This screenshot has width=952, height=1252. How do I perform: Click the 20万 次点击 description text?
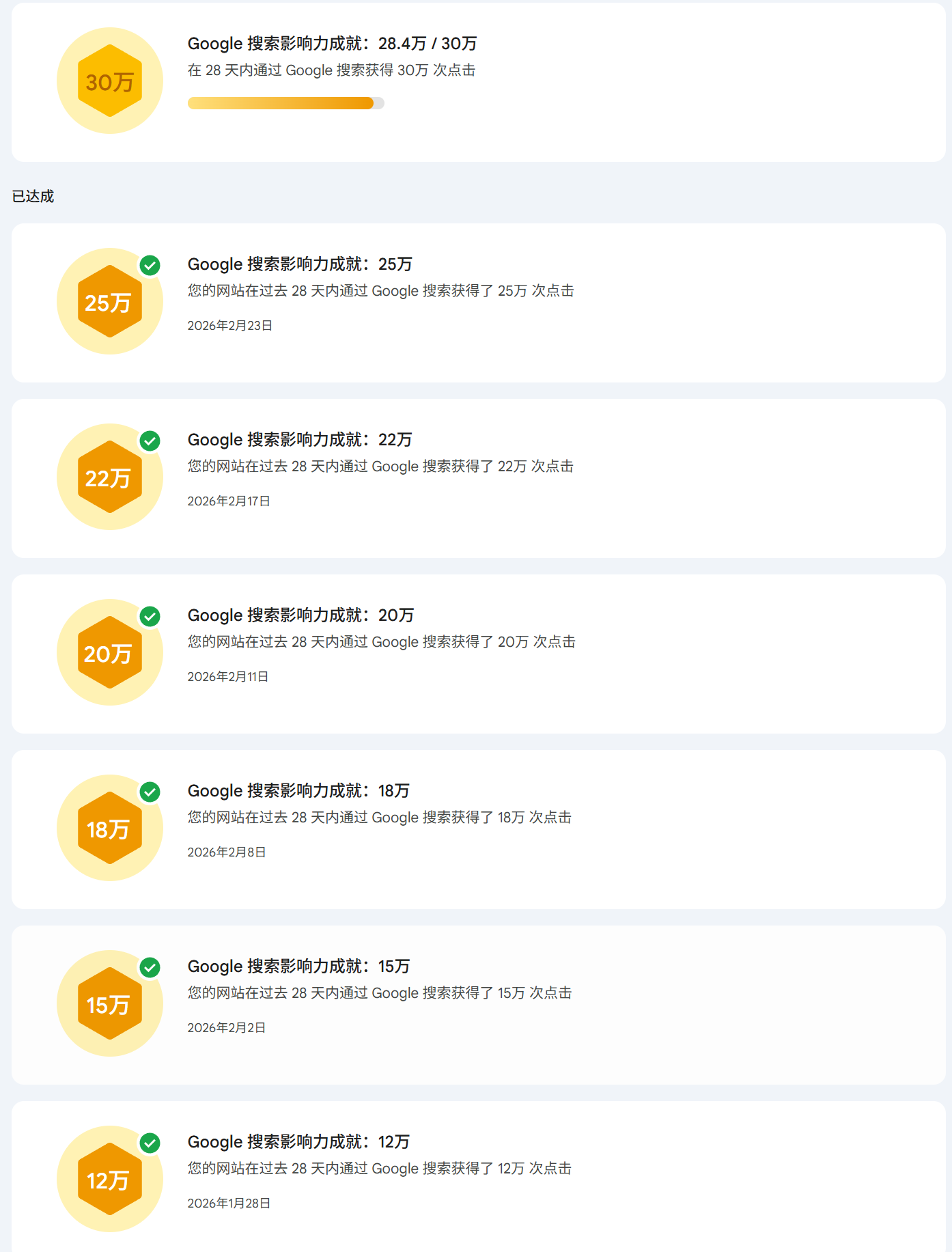pyautogui.click(x=382, y=642)
